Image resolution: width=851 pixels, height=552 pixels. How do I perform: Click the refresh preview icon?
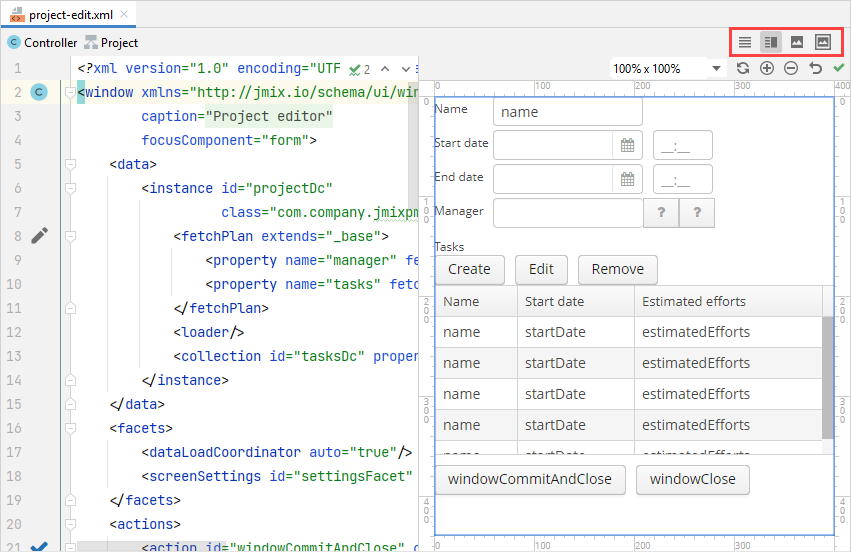pos(742,68)
